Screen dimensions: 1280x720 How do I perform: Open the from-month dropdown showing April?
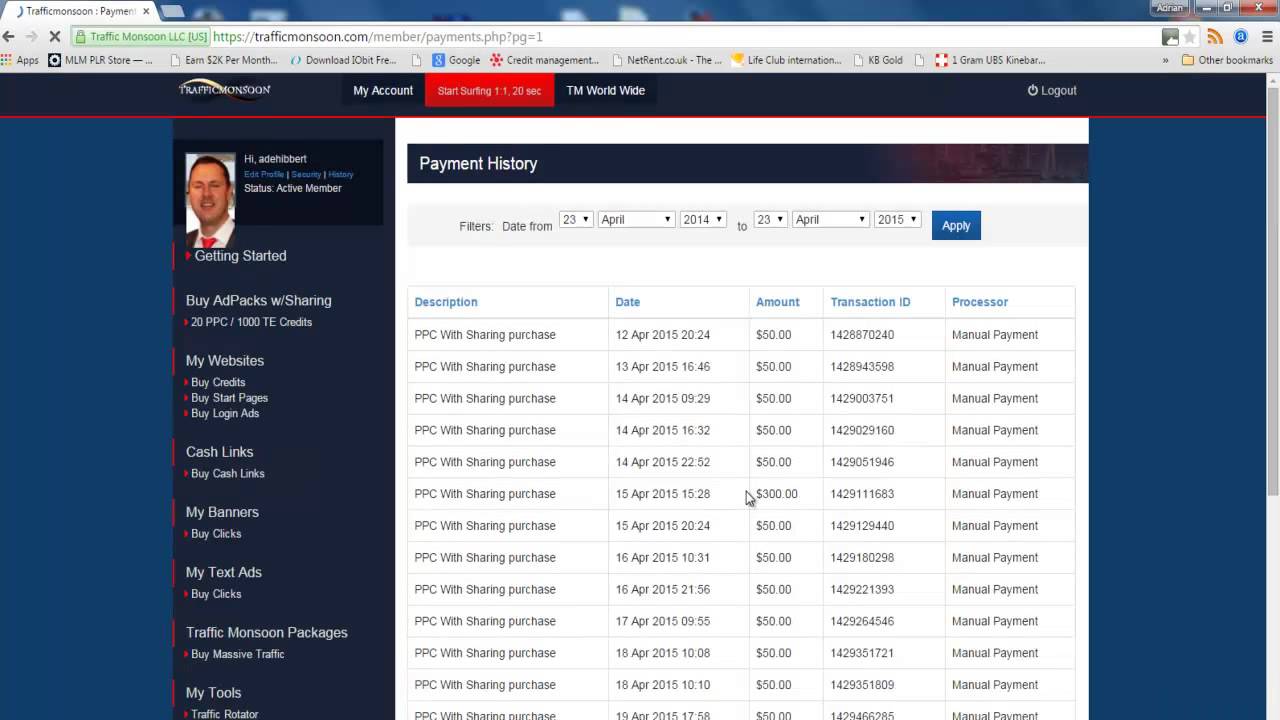click(636, 219)
